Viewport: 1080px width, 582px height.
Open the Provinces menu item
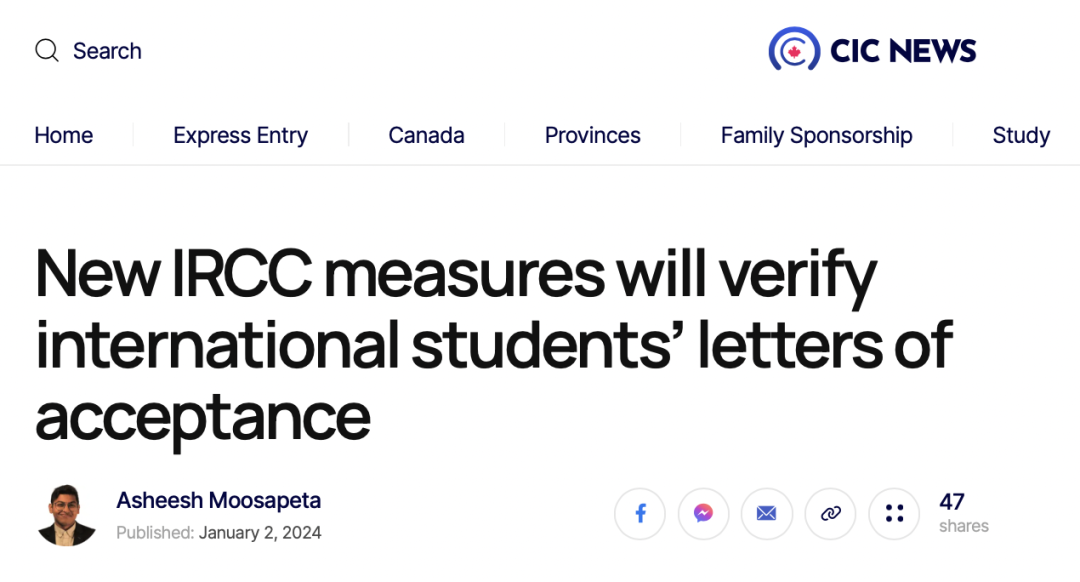click(x=592, y=135)
